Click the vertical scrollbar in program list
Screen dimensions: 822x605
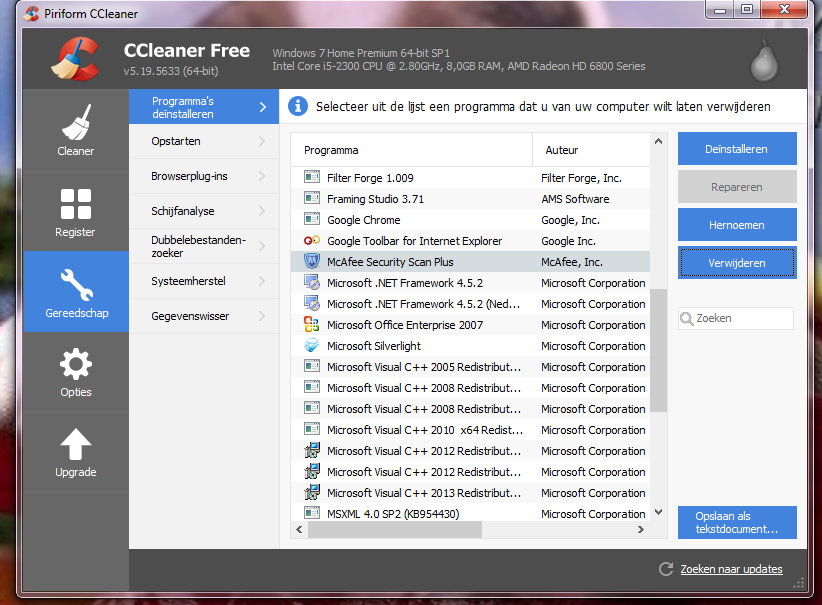click(x=659, y=350)
